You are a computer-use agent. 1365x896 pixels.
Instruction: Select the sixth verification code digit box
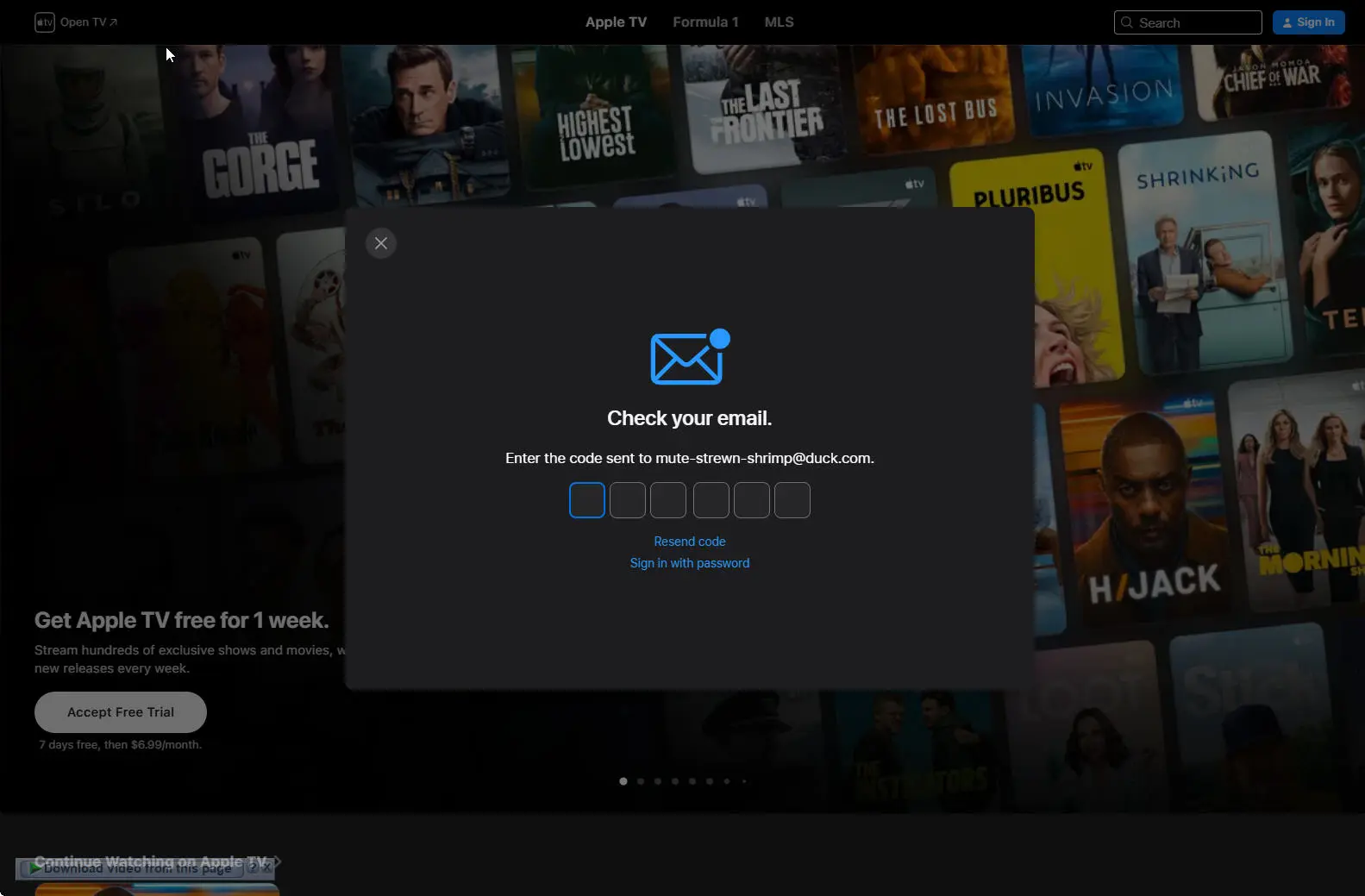(792, 500)
